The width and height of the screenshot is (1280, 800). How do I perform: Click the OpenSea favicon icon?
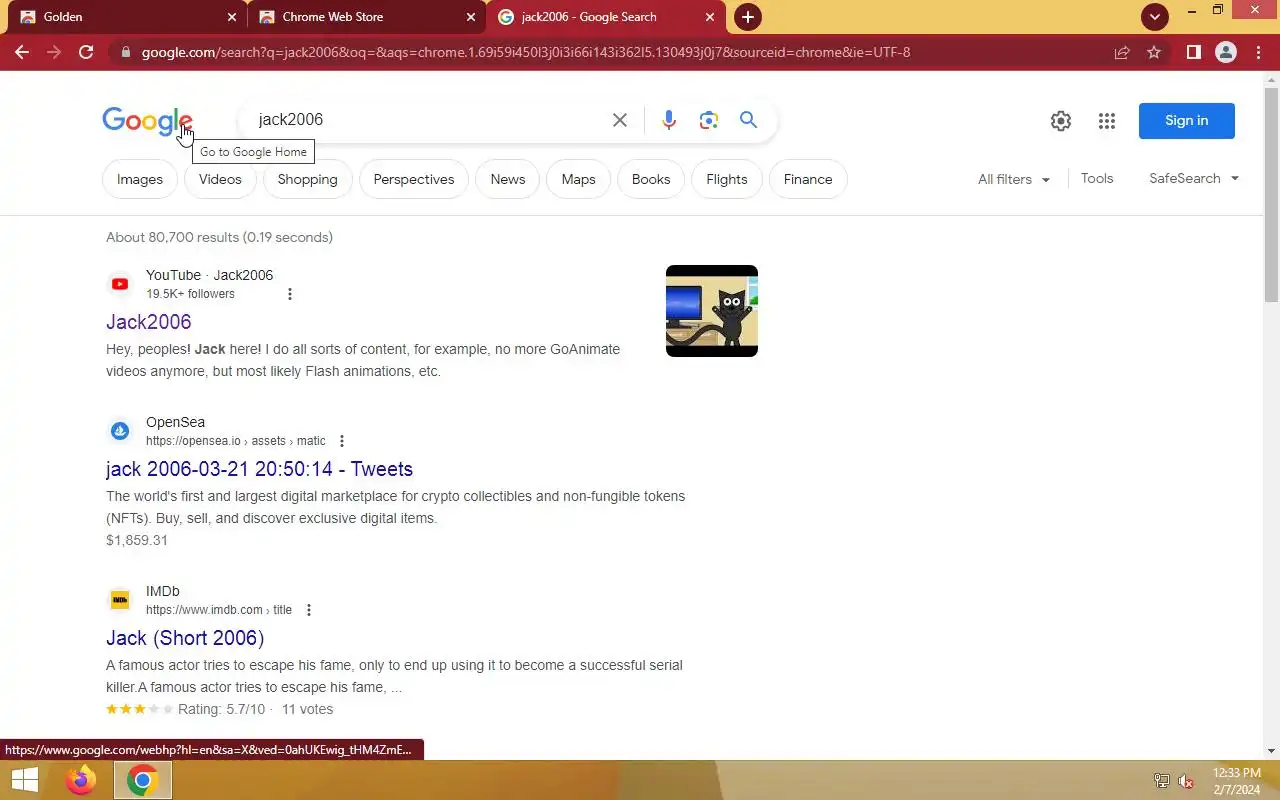120,431
